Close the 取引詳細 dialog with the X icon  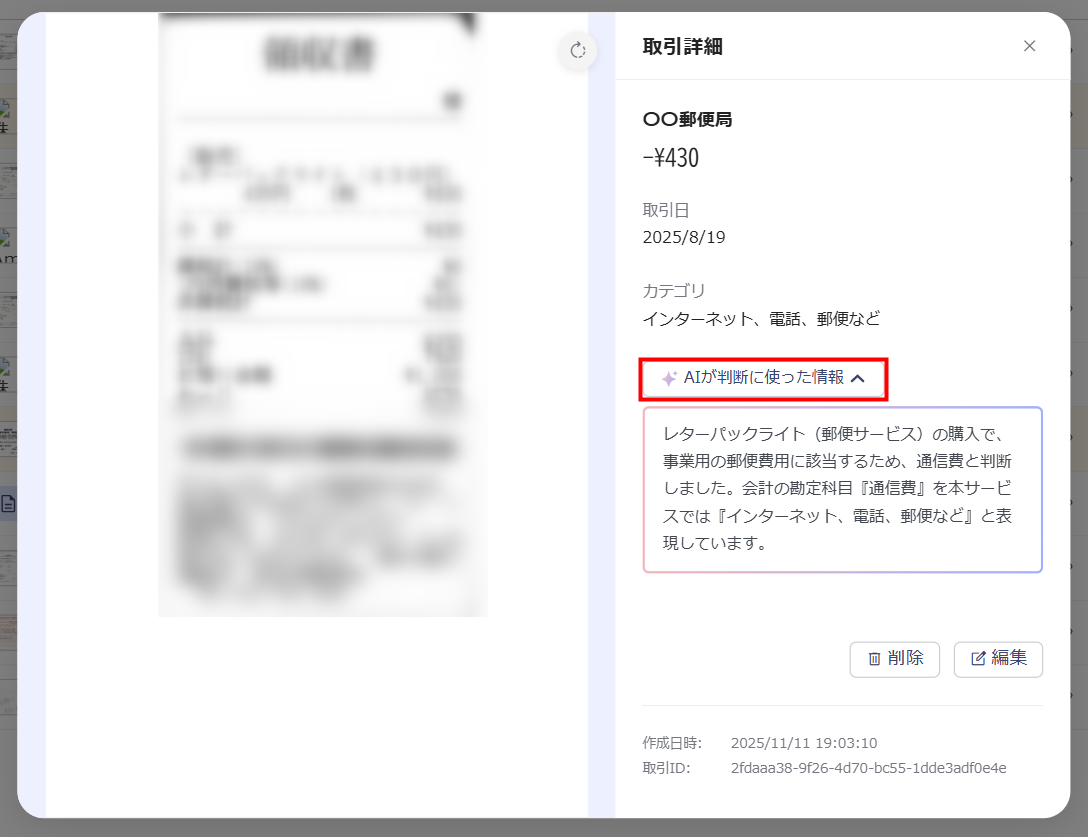1029,46
